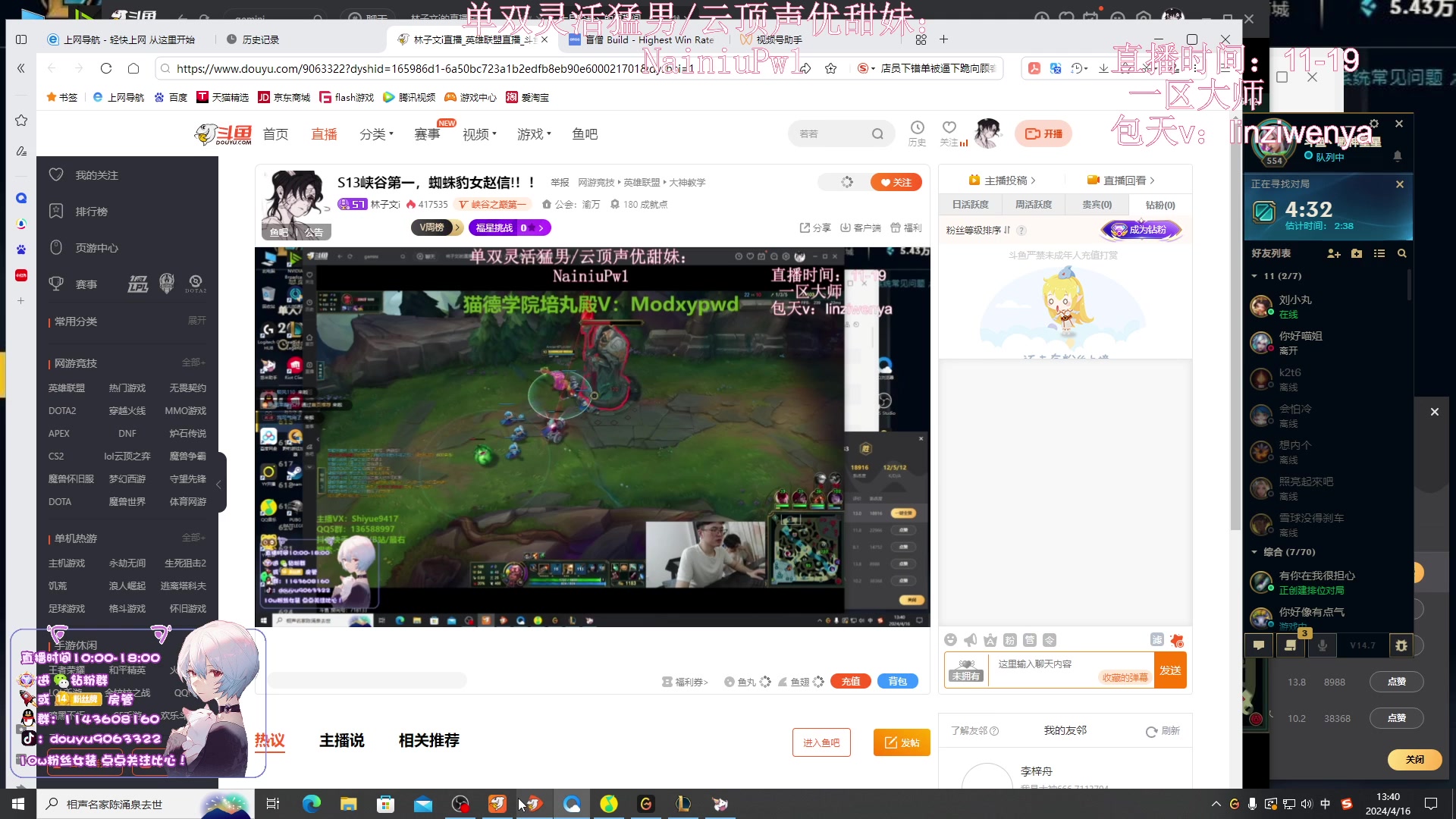Add a friend in LoL friend list
The image size is (1456, 819).
pyautogui.click(x=1333, y=253)
